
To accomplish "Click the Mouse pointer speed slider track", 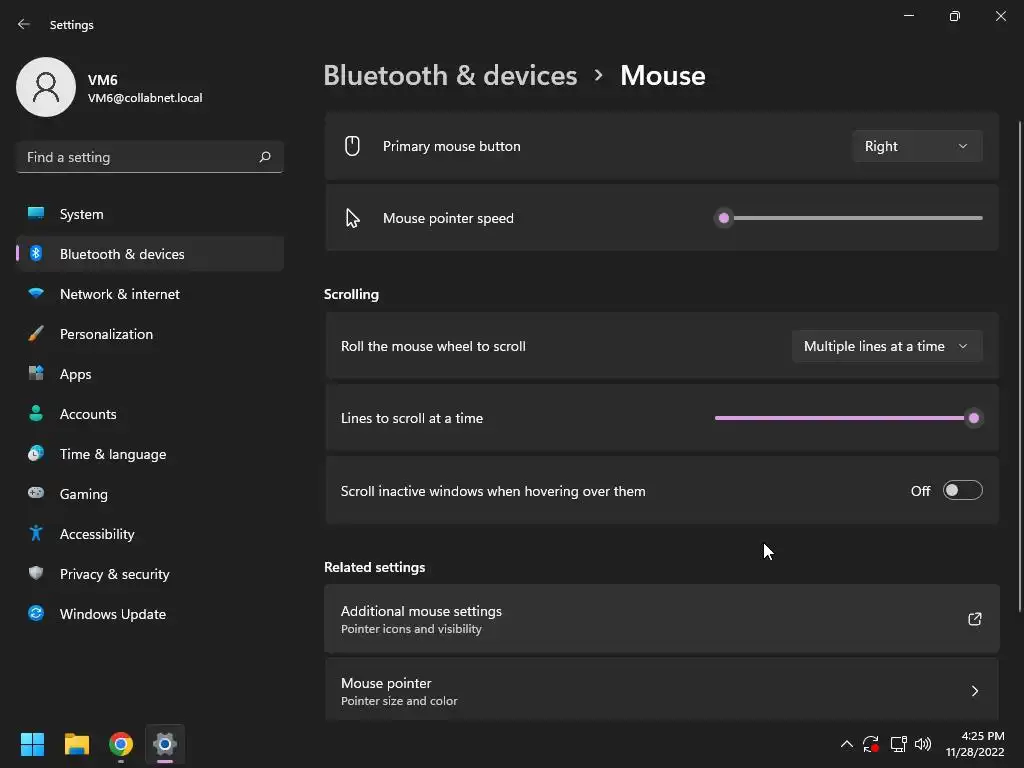I will [x=848, y=218].
